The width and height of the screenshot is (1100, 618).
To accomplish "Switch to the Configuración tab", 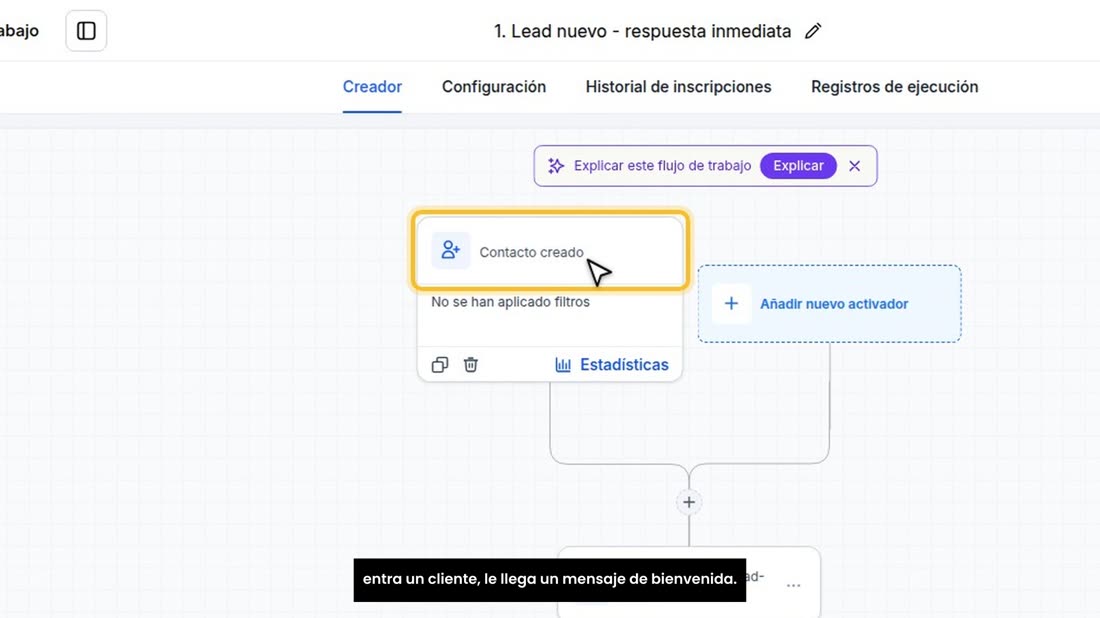I will [494, 87].
